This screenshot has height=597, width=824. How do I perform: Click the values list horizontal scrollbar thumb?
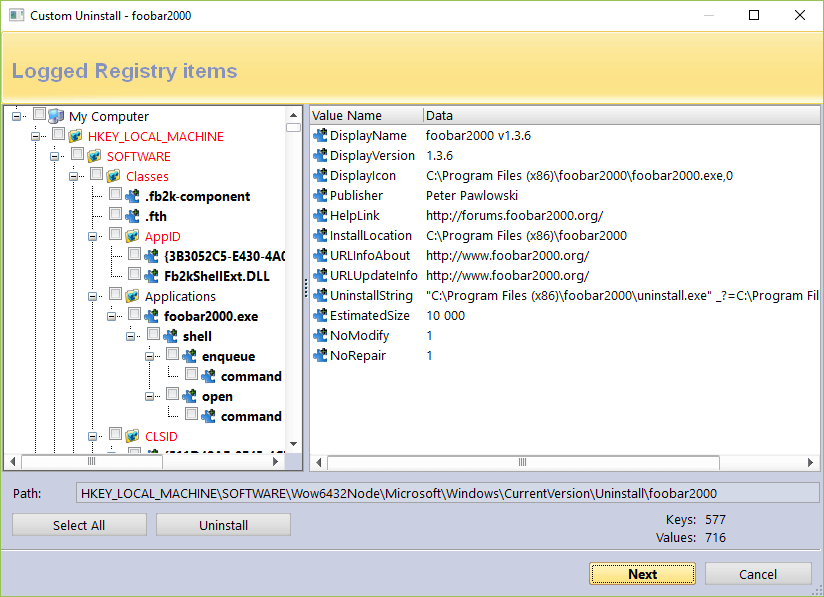(523, 462)
